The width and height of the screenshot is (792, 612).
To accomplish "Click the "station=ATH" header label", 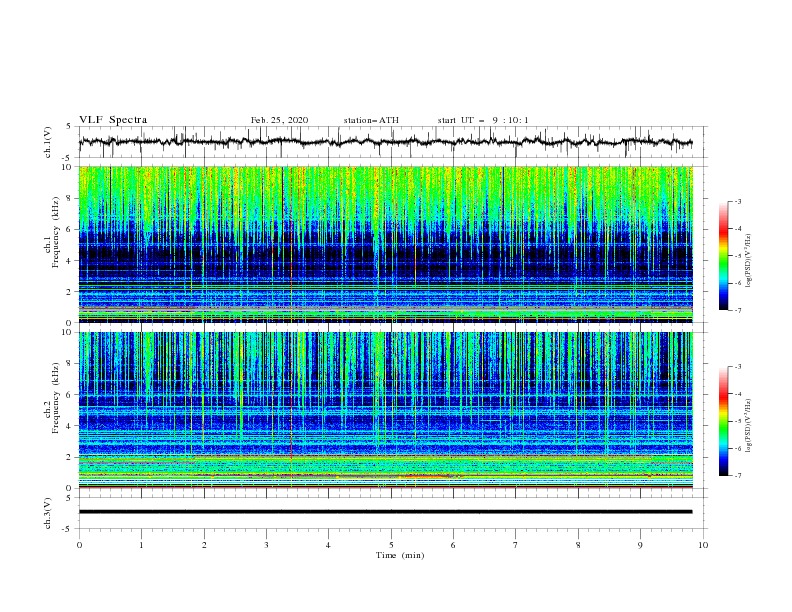I will pos(371,120).
